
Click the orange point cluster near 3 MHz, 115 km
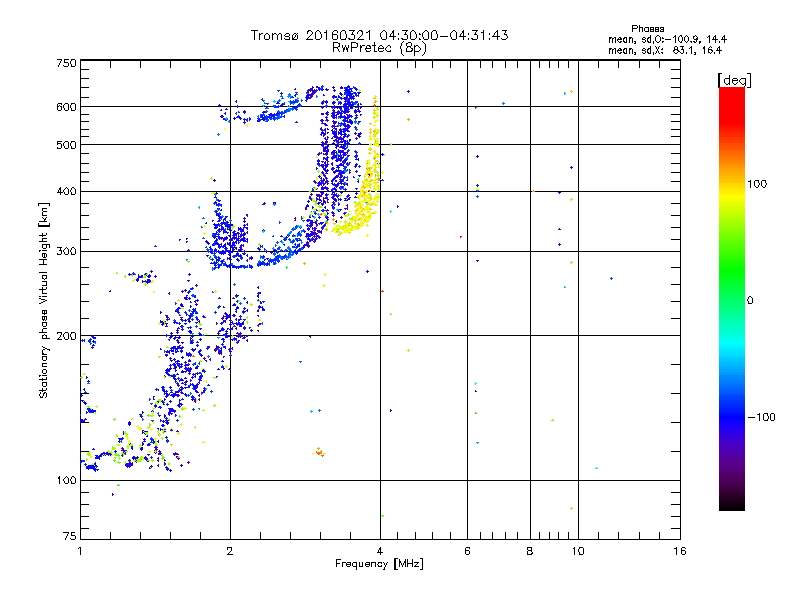[319, 452]
